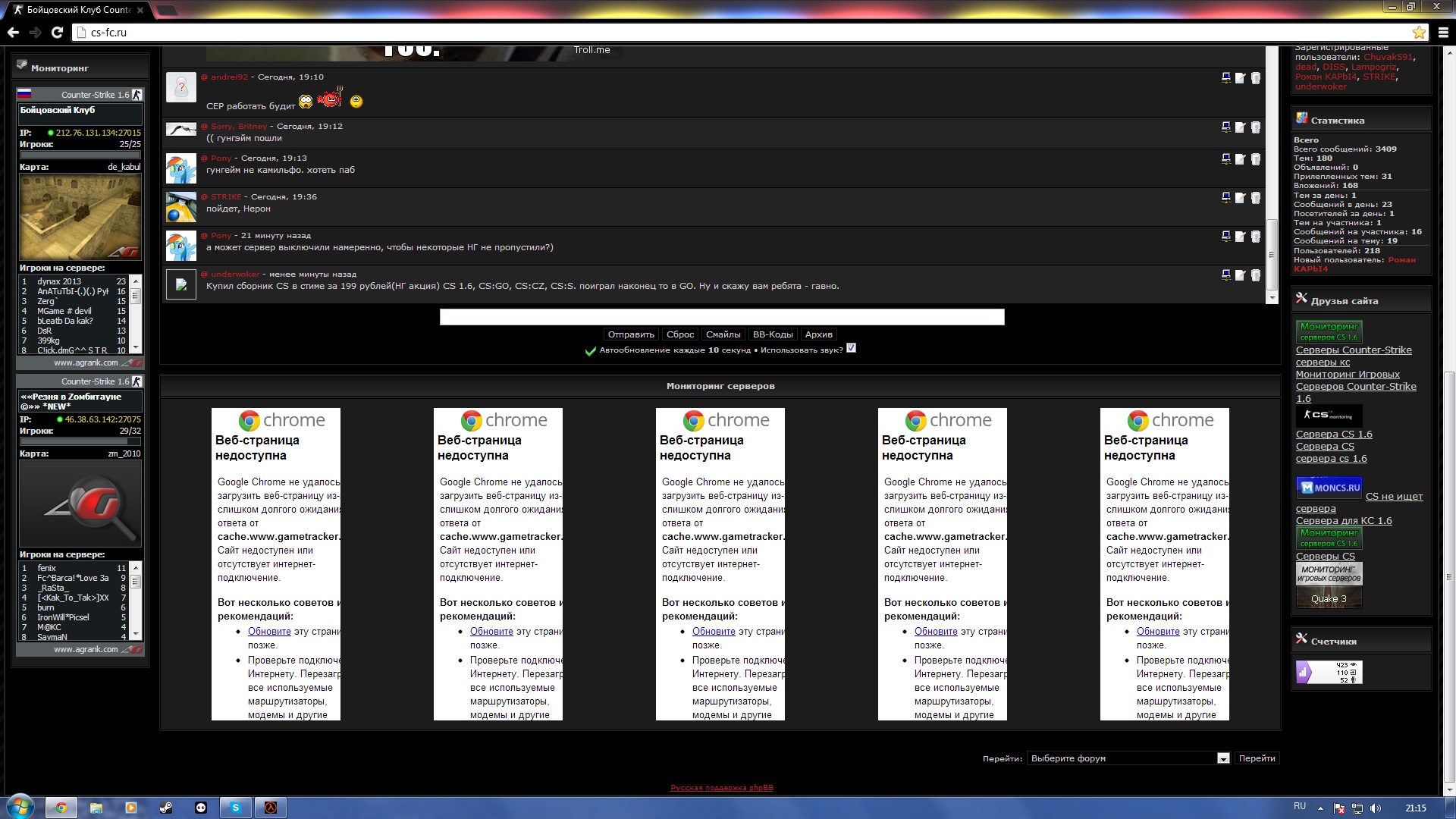Open a new browser tab

tap(166, 10)
